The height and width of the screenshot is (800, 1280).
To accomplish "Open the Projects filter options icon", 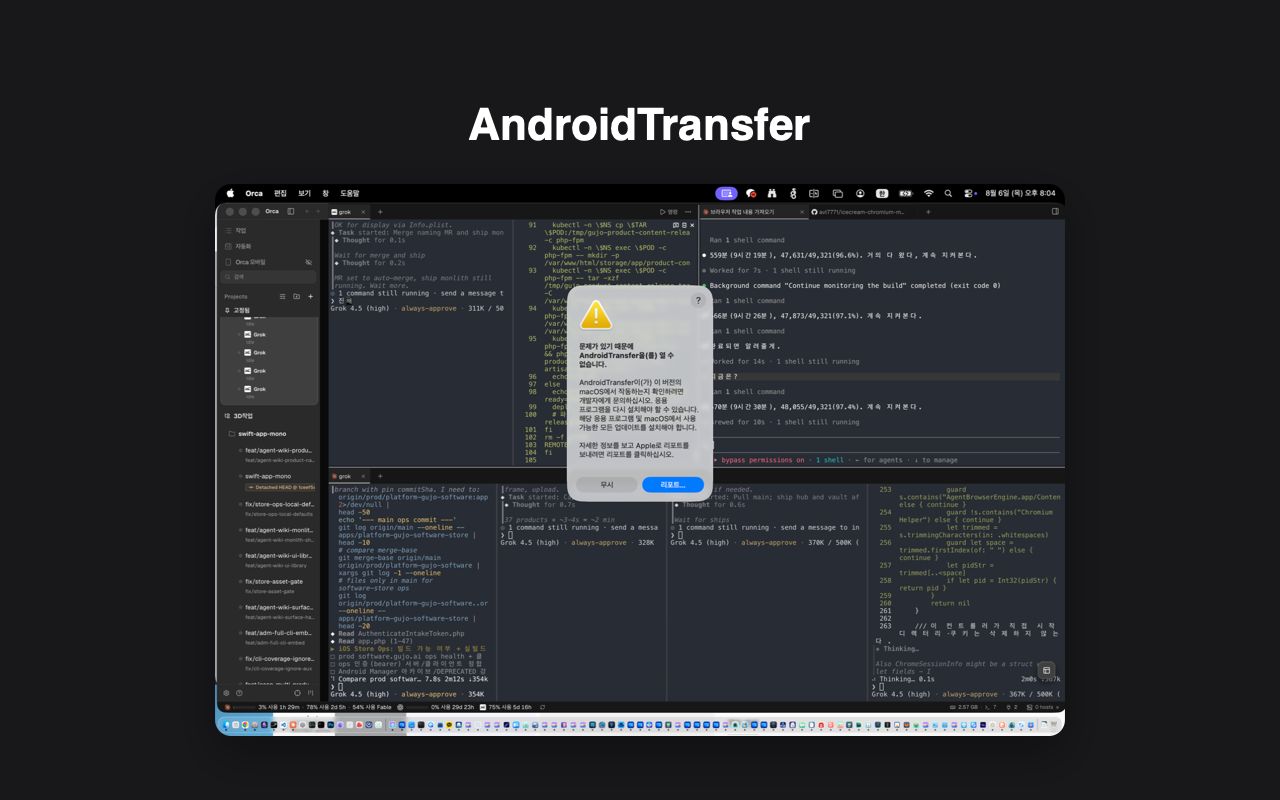I will click(x=283, y=297).
